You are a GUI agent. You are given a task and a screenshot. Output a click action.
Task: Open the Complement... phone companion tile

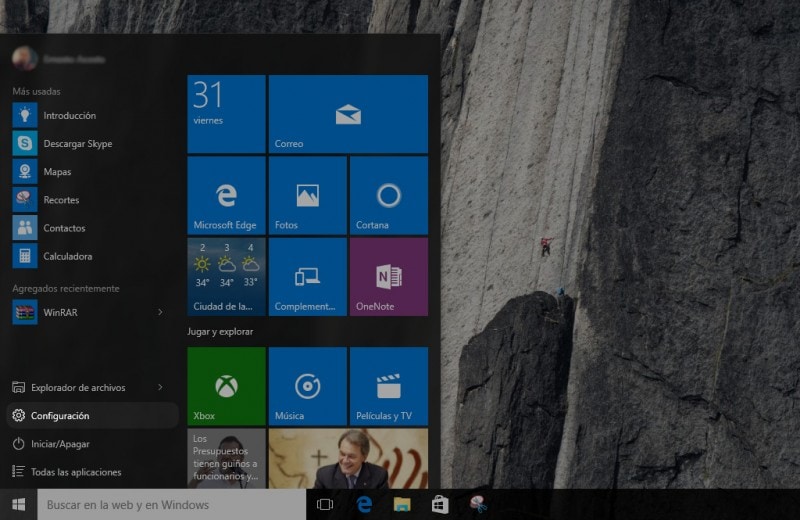(308, 277)
